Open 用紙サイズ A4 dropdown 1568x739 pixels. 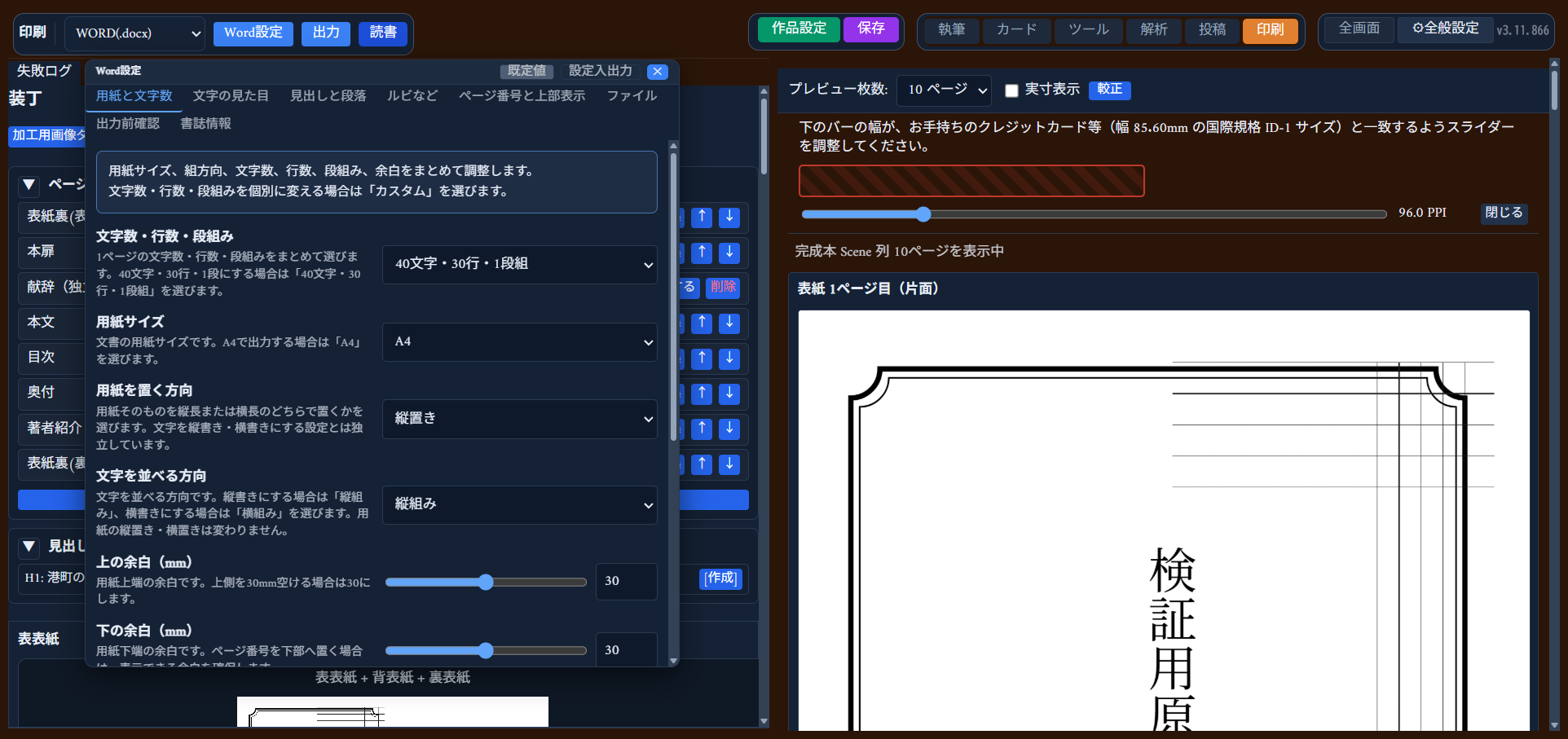[x=520, y=341]
